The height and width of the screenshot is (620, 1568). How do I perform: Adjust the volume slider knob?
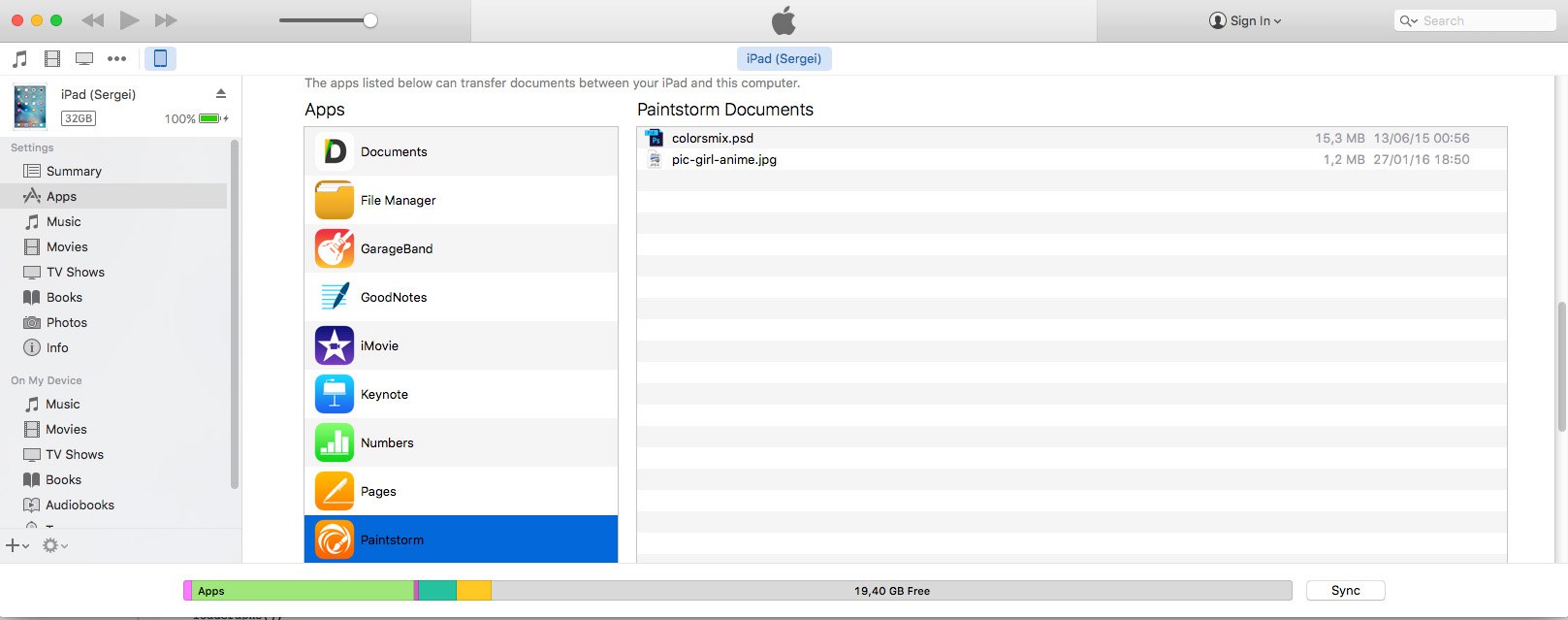(370, 20)
